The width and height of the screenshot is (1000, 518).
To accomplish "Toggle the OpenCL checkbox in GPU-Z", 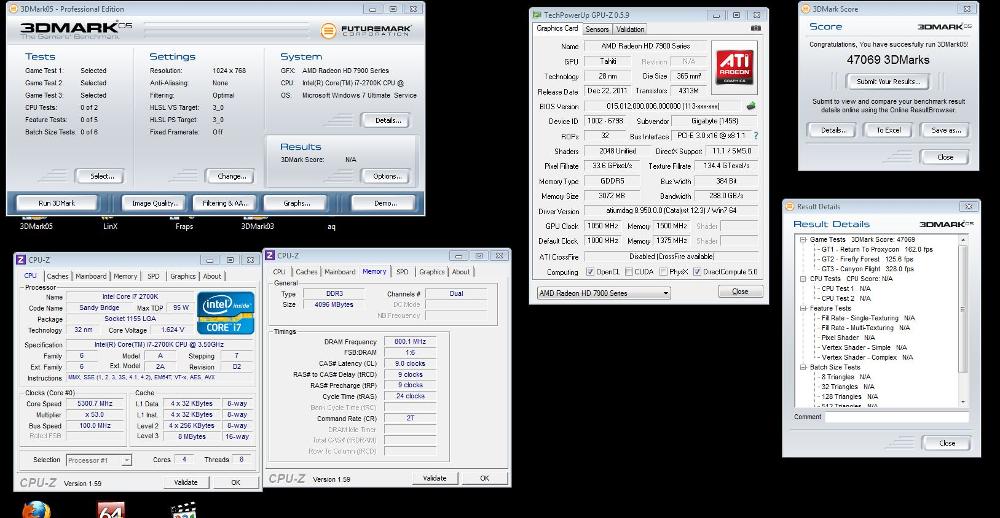I will pyautogui.click(x=591, y=272).
